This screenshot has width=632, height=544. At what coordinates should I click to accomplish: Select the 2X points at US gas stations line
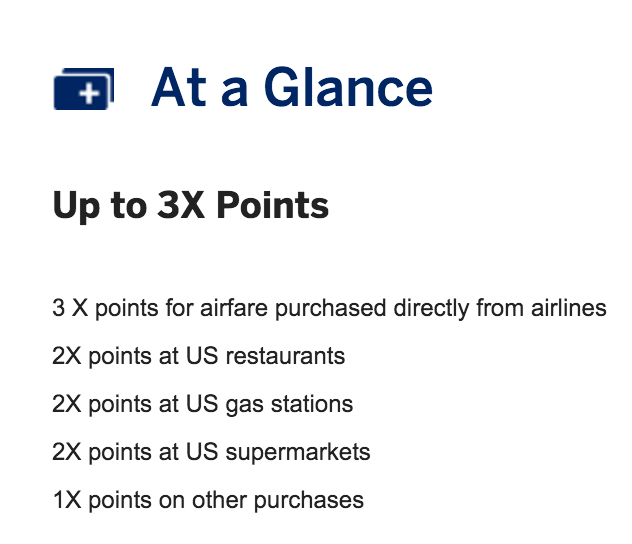click(203, 404)
